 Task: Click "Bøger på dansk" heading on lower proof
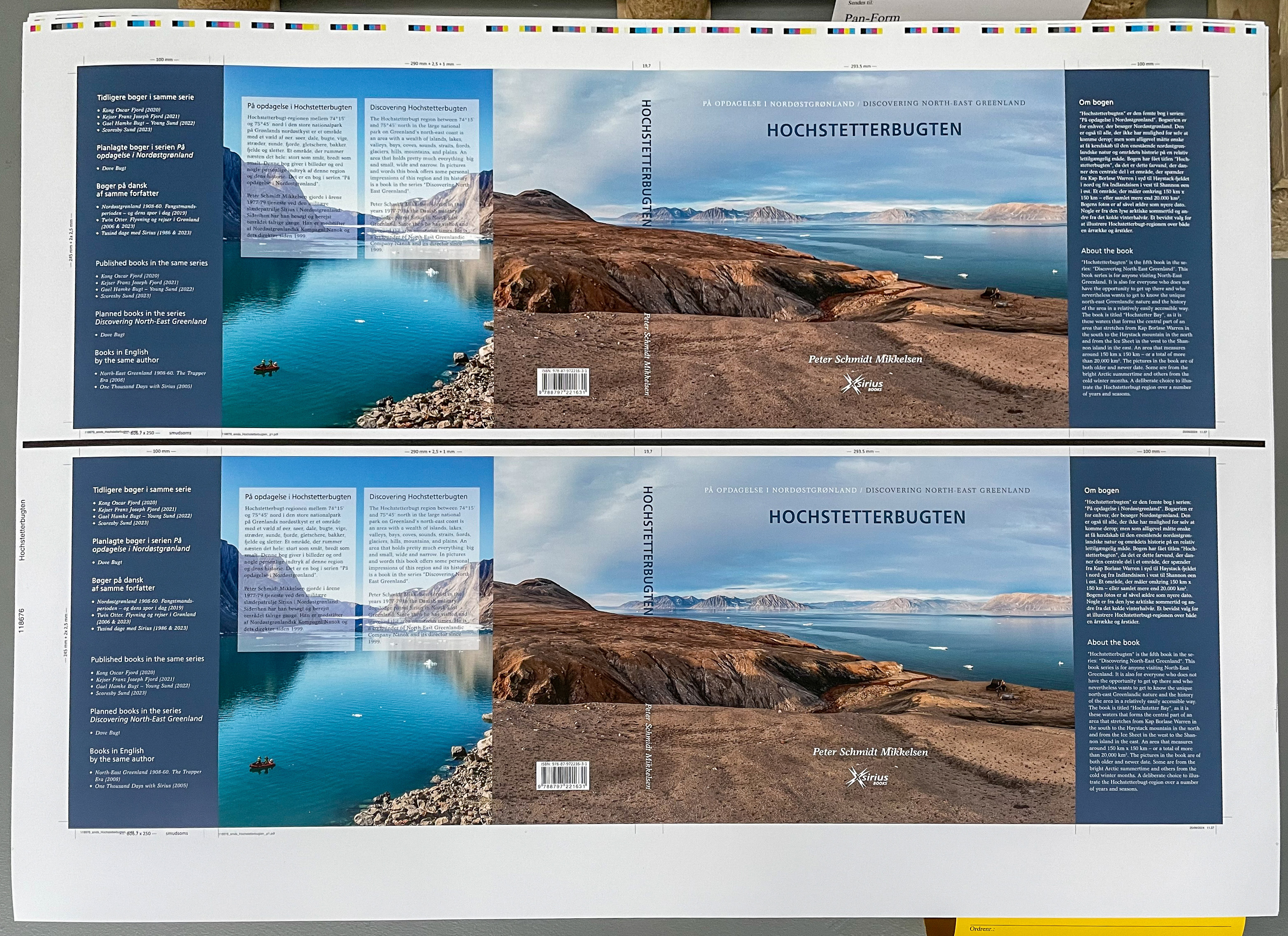point(118,581)
